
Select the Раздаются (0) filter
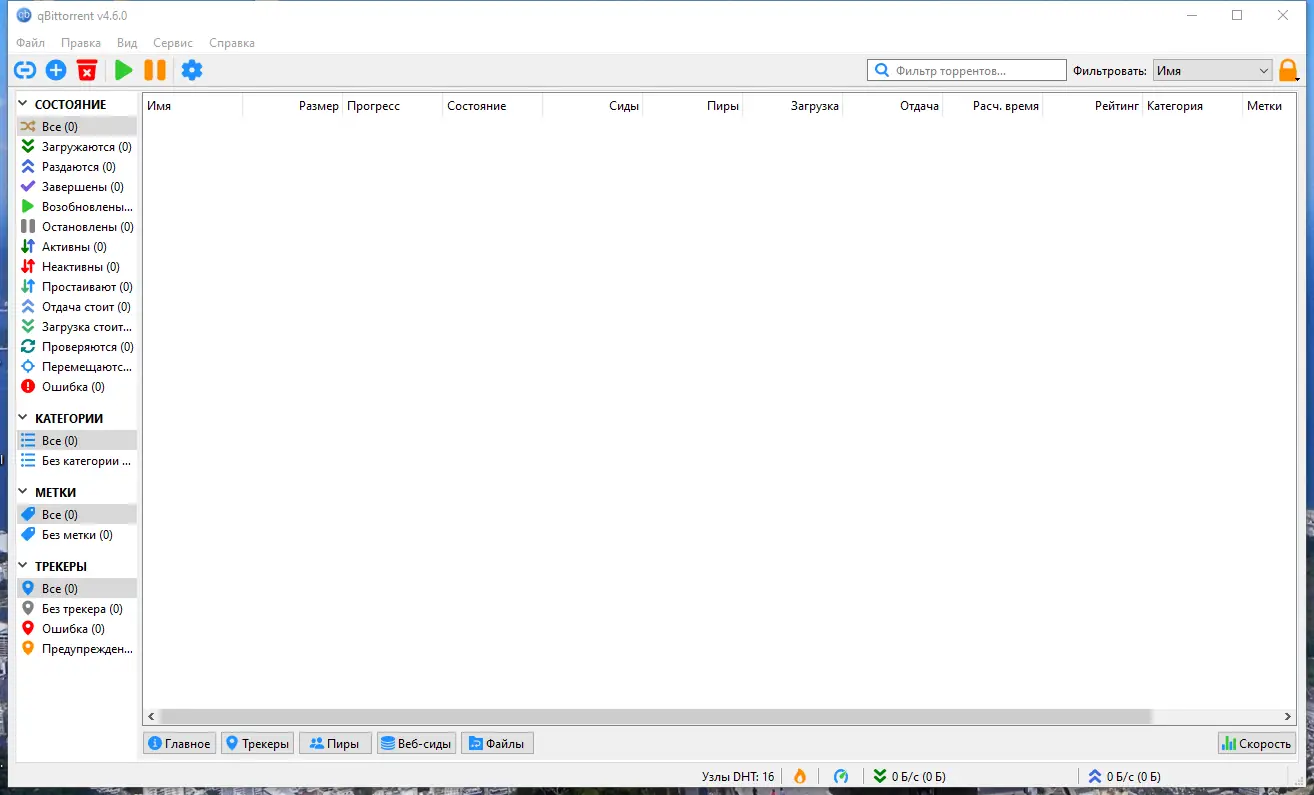77,167
